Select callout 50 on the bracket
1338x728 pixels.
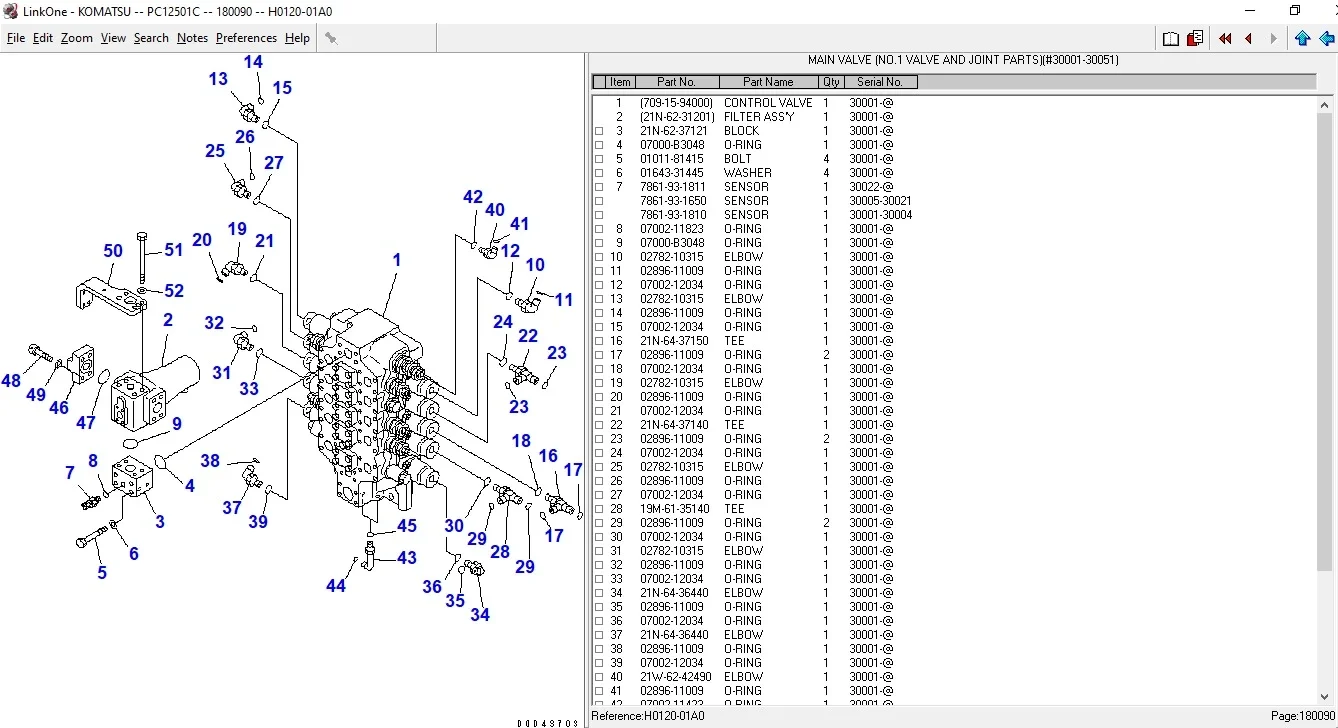pos(113,251)
